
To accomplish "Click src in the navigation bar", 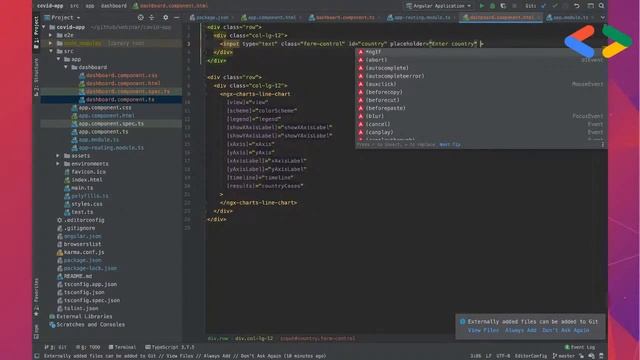I will [x=74, y=6].
